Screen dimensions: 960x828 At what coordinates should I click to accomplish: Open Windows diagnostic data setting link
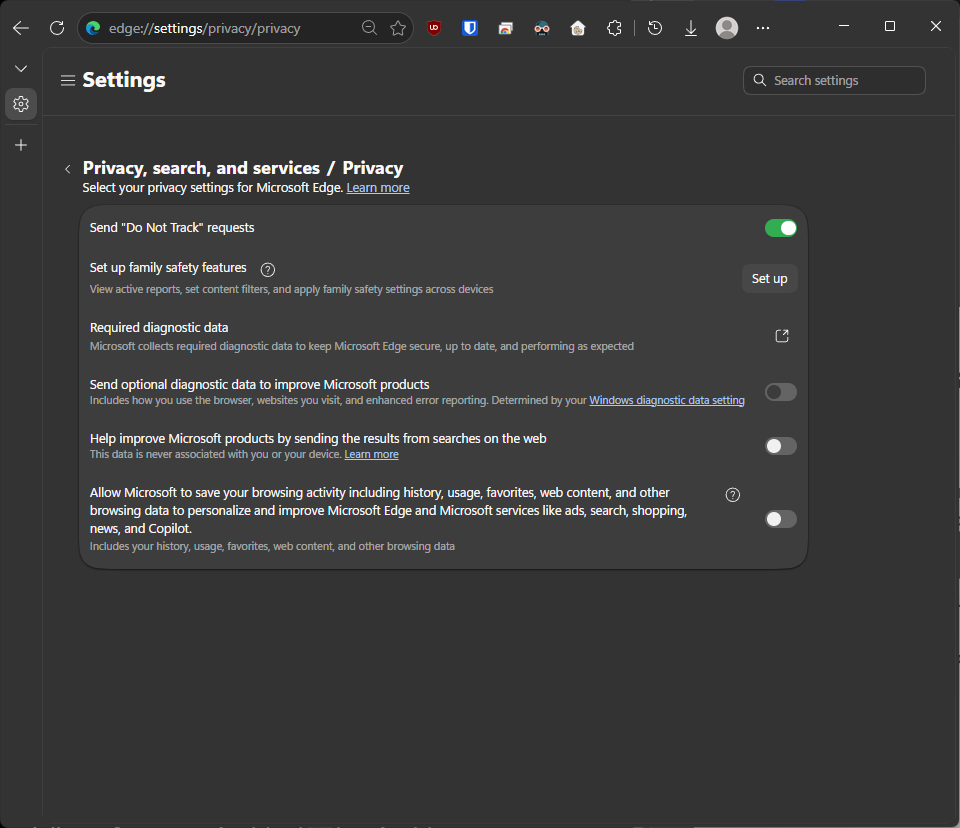[667, 401]
